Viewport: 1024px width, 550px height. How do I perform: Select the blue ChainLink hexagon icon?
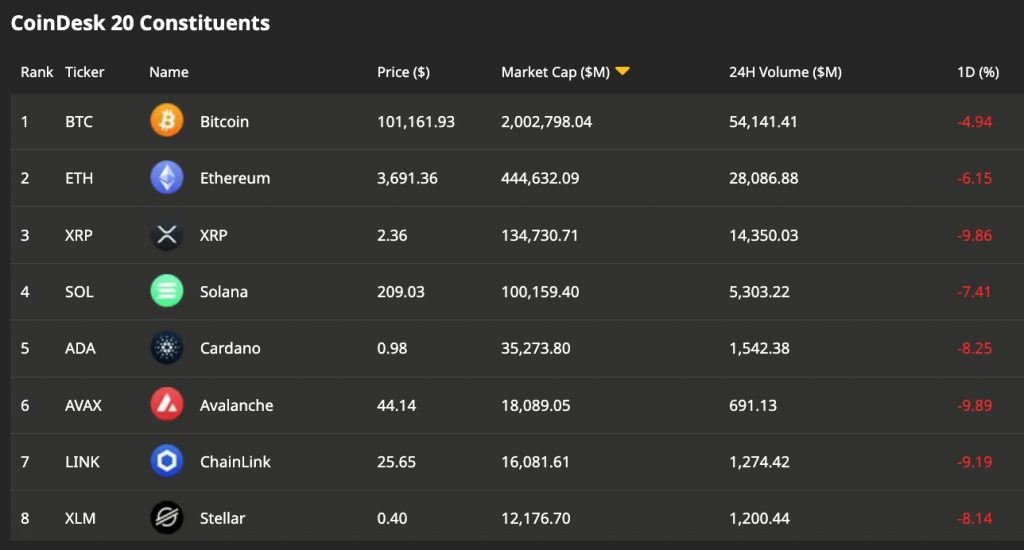click(167, 461)
